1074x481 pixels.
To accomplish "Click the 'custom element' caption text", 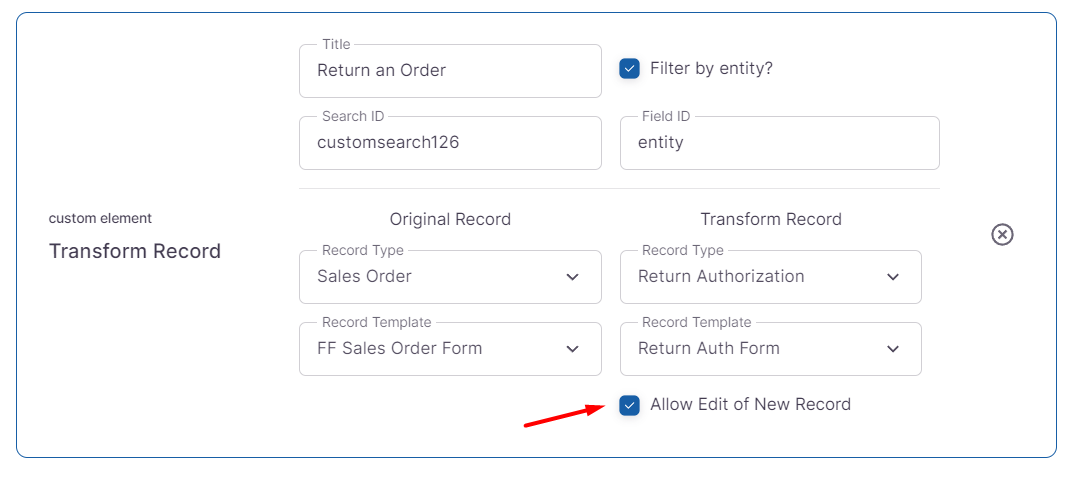I will (100, 218).
